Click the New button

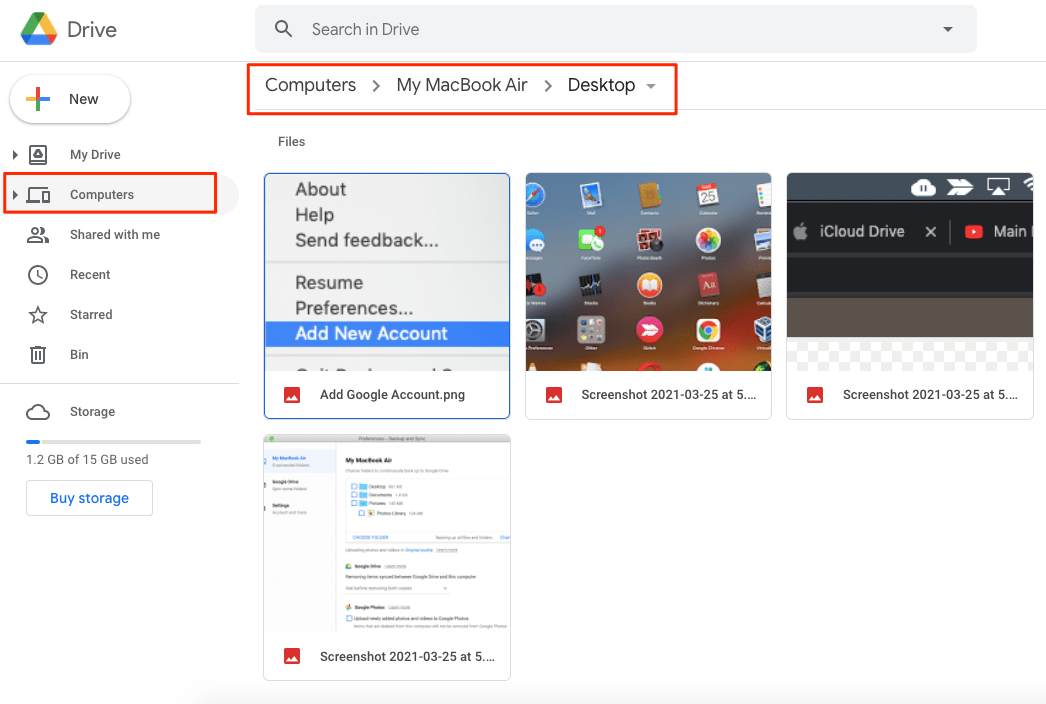[x=70, y=99]
